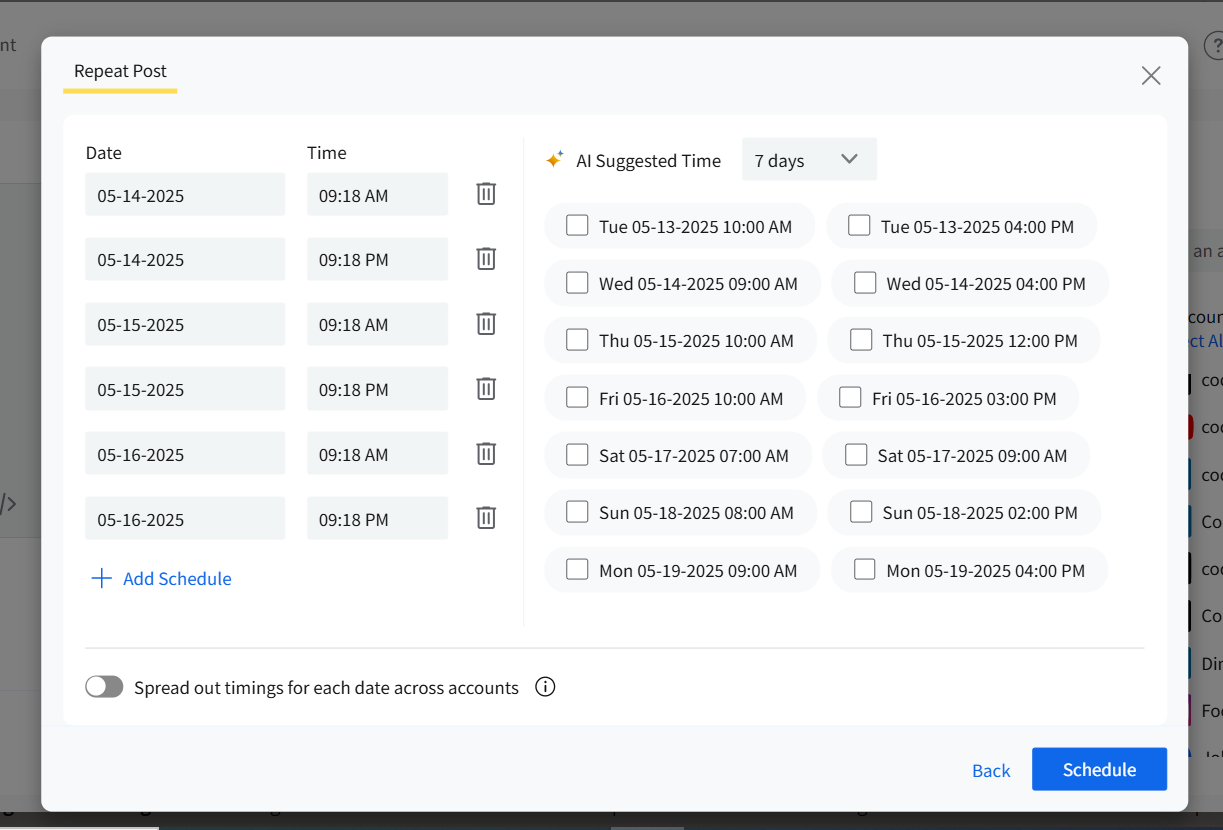The width and height of the screenshot is (1223, 830).
Task: Expand the 7 days dropdown
Action: (809, 160)
